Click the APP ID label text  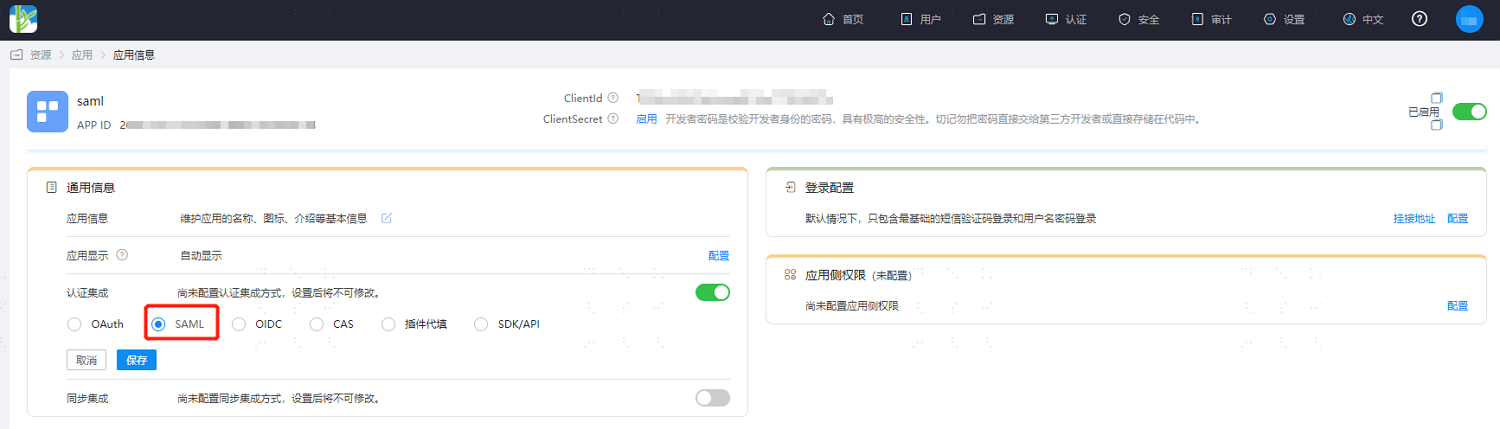(94, 126)
